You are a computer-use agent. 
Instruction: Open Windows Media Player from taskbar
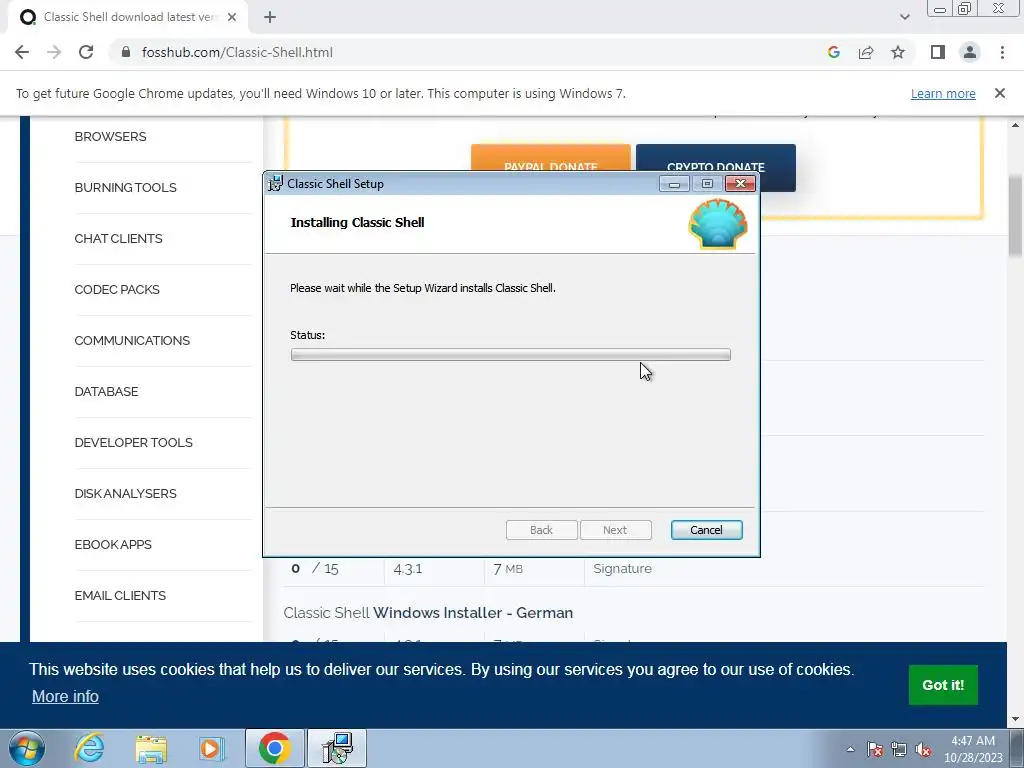coord(211,748)
